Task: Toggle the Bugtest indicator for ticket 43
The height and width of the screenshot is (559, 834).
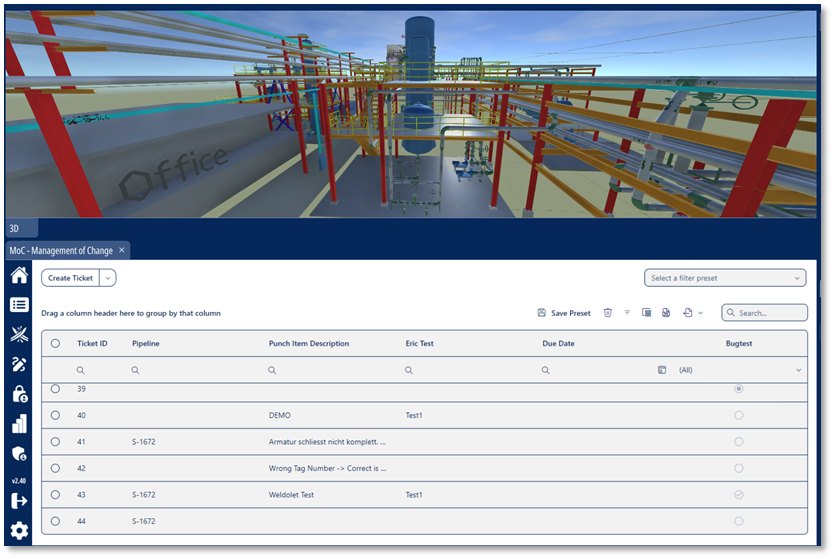Action: point(738,495)
